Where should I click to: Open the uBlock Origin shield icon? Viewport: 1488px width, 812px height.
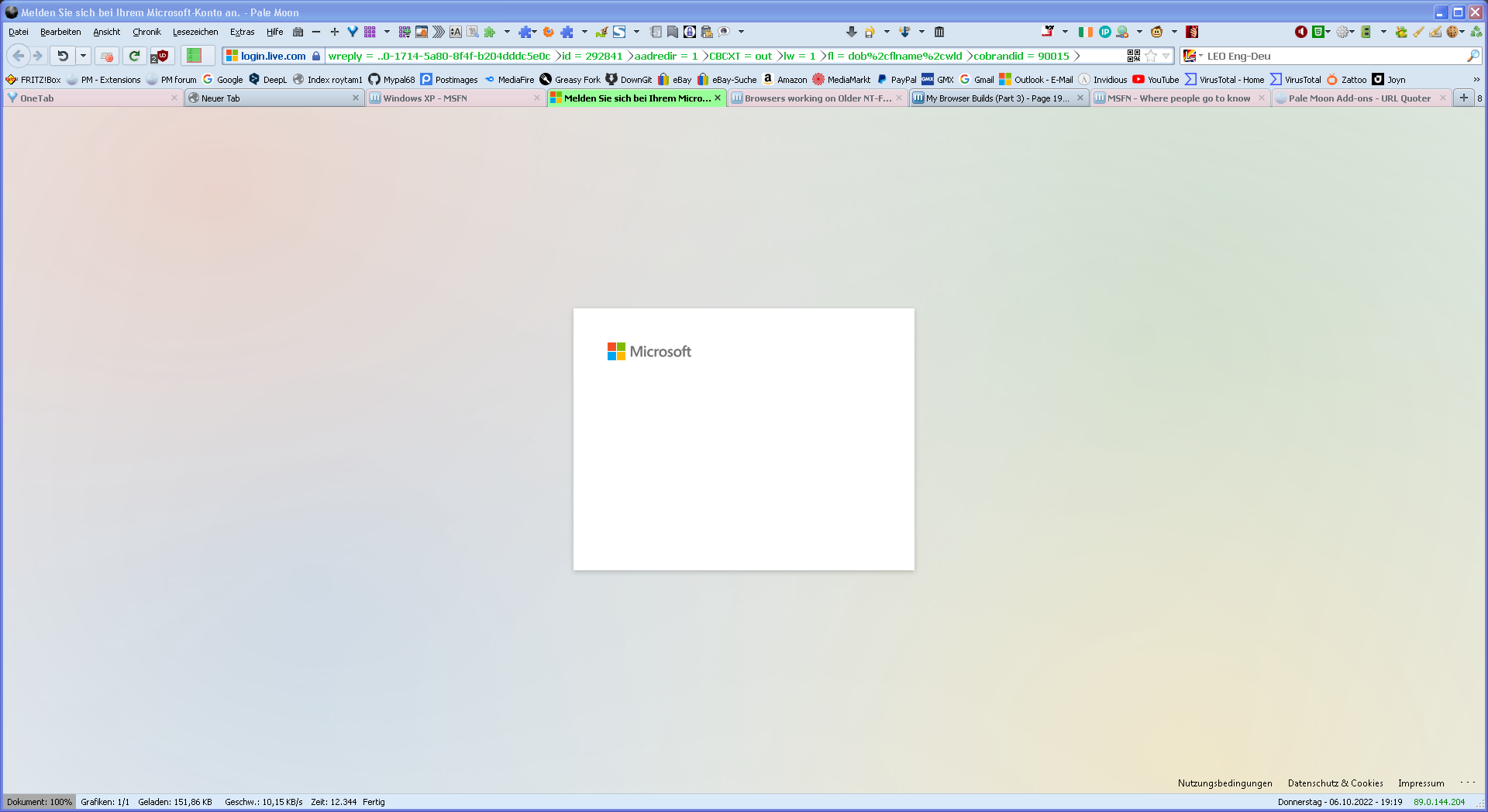[160, 56]
